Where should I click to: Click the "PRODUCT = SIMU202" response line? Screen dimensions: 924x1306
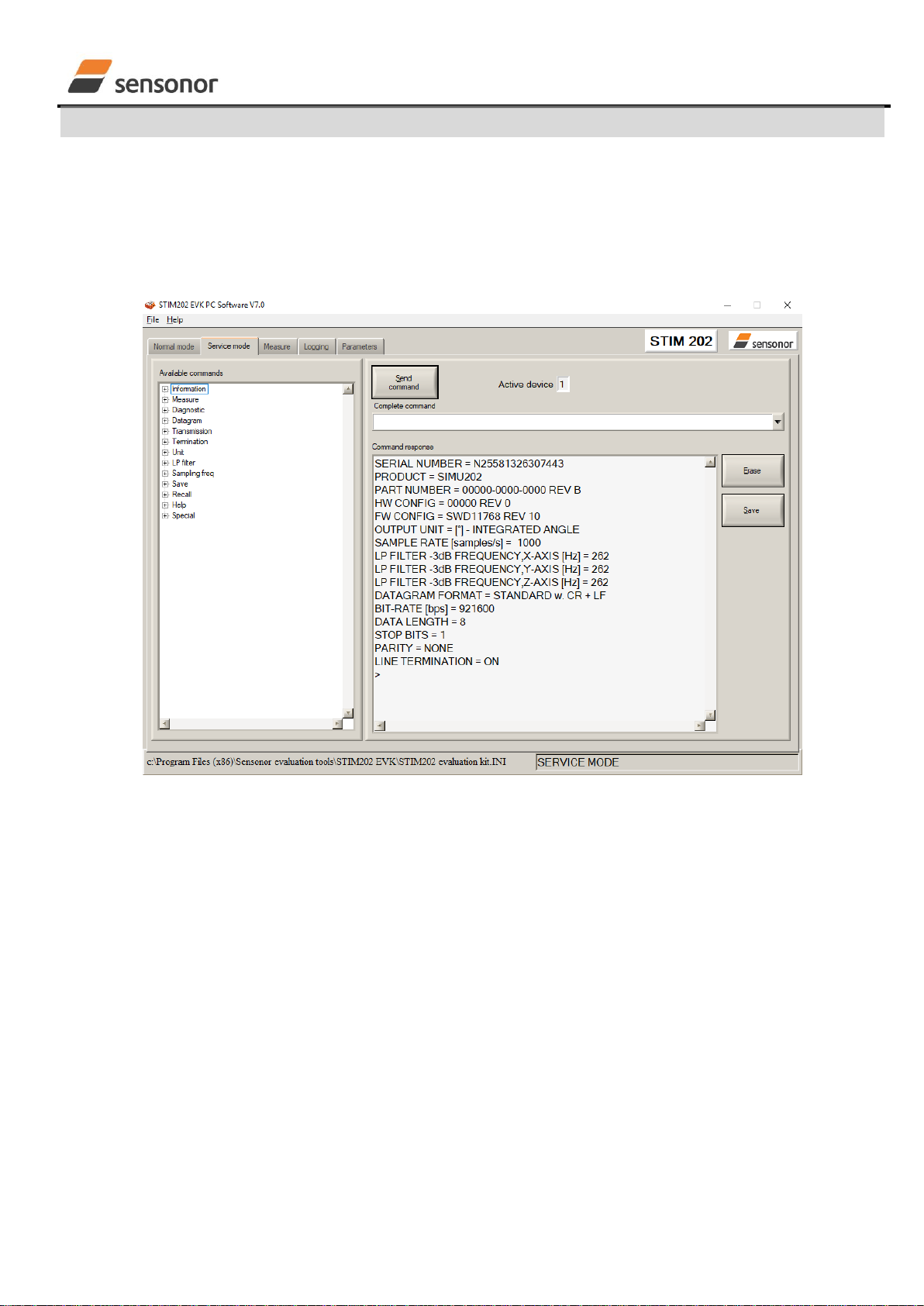[428, 477]
